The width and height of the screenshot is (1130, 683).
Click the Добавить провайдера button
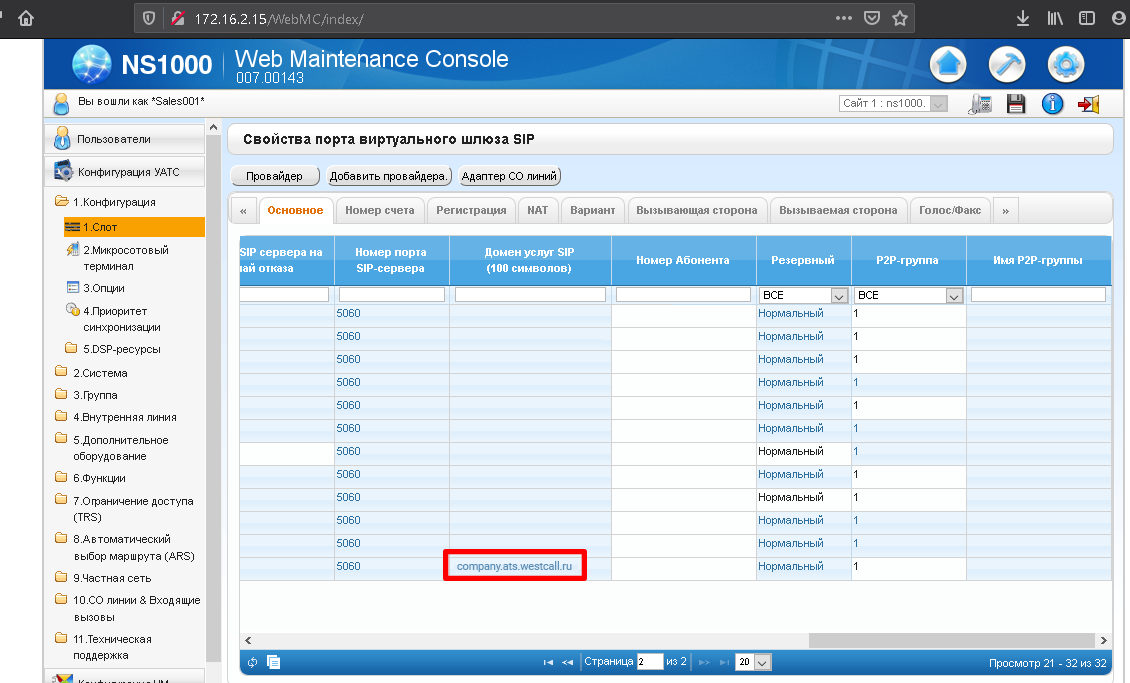tap(390, 176)
